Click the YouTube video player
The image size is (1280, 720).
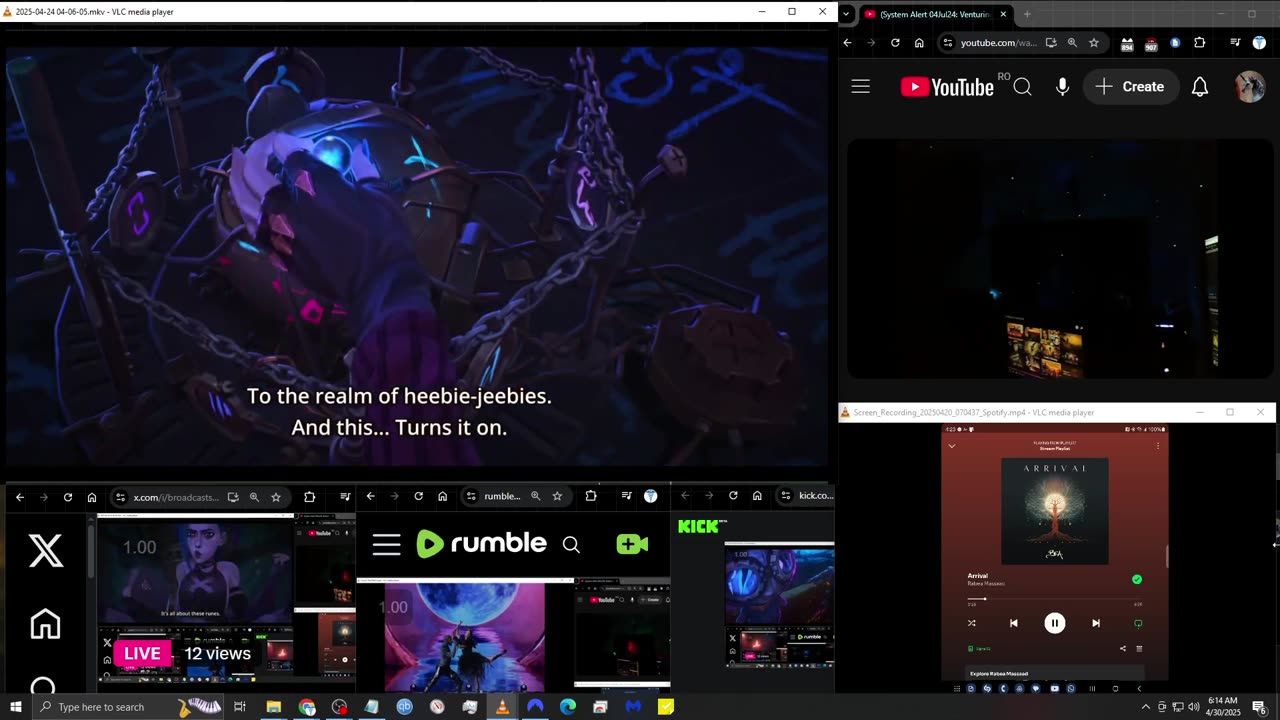click(x=1060, y=259)
